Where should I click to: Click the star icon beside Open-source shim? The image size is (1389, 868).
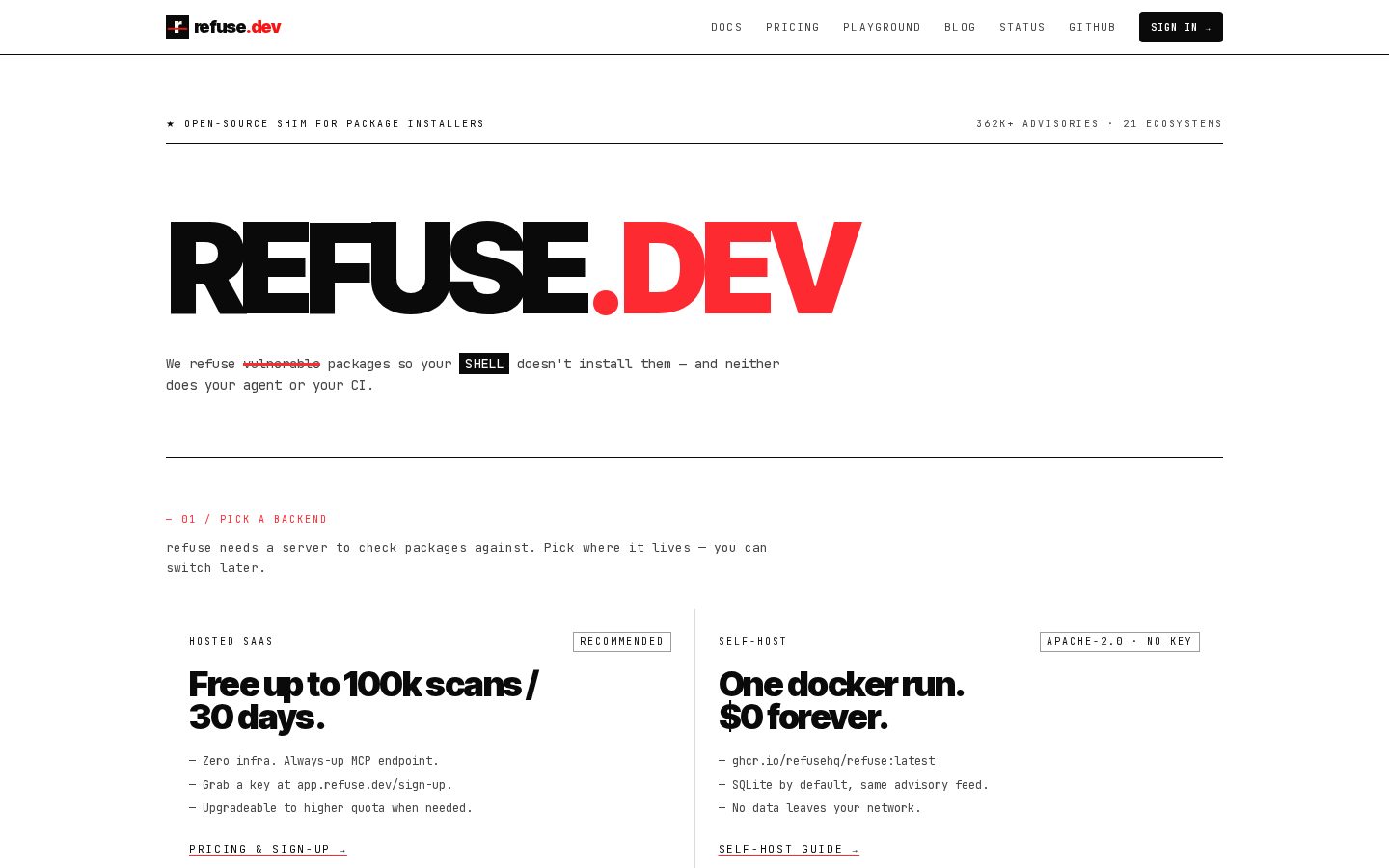point(171,123)
